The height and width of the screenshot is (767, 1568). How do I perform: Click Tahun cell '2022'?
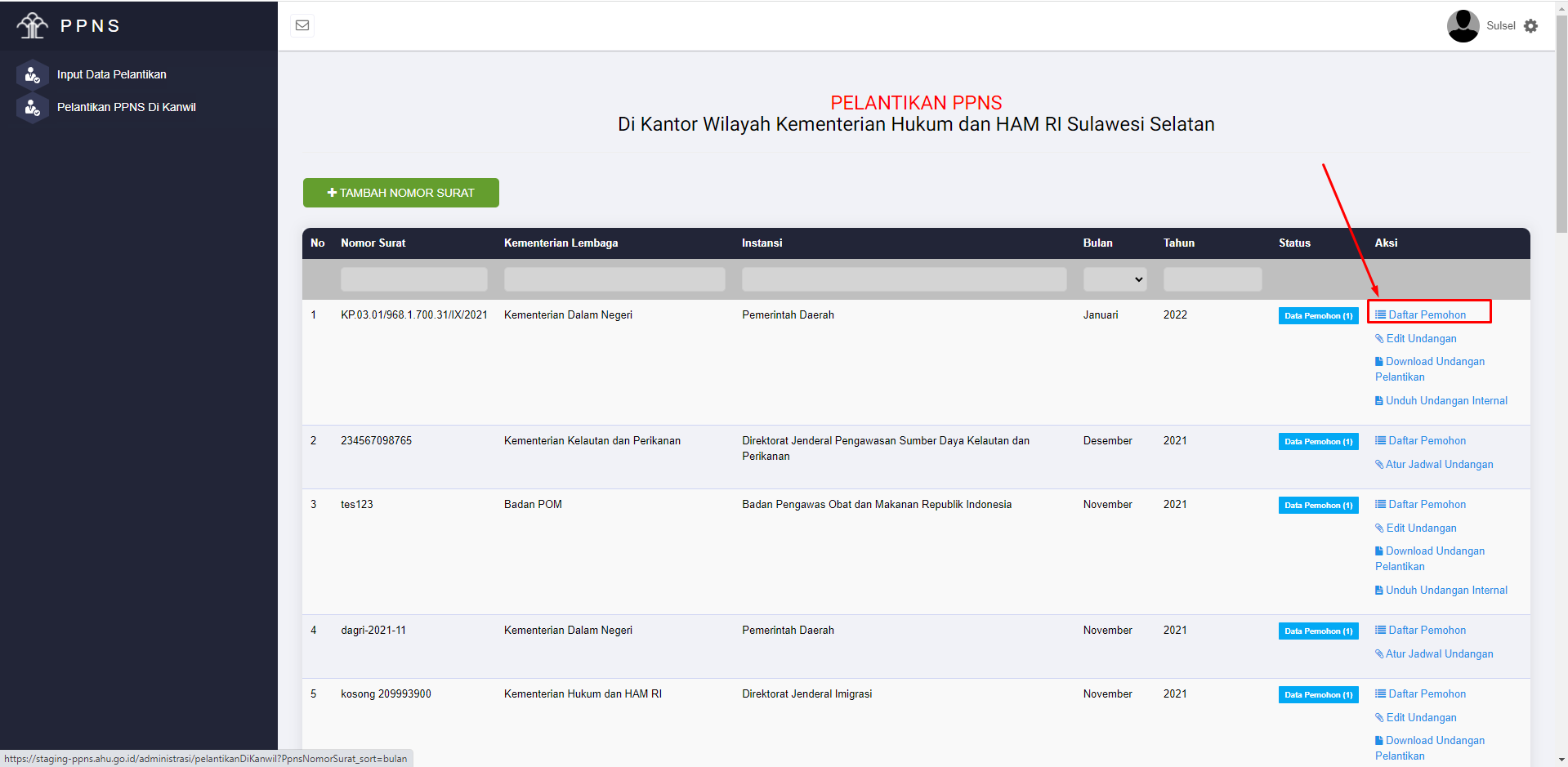[x=1175, y=314]
